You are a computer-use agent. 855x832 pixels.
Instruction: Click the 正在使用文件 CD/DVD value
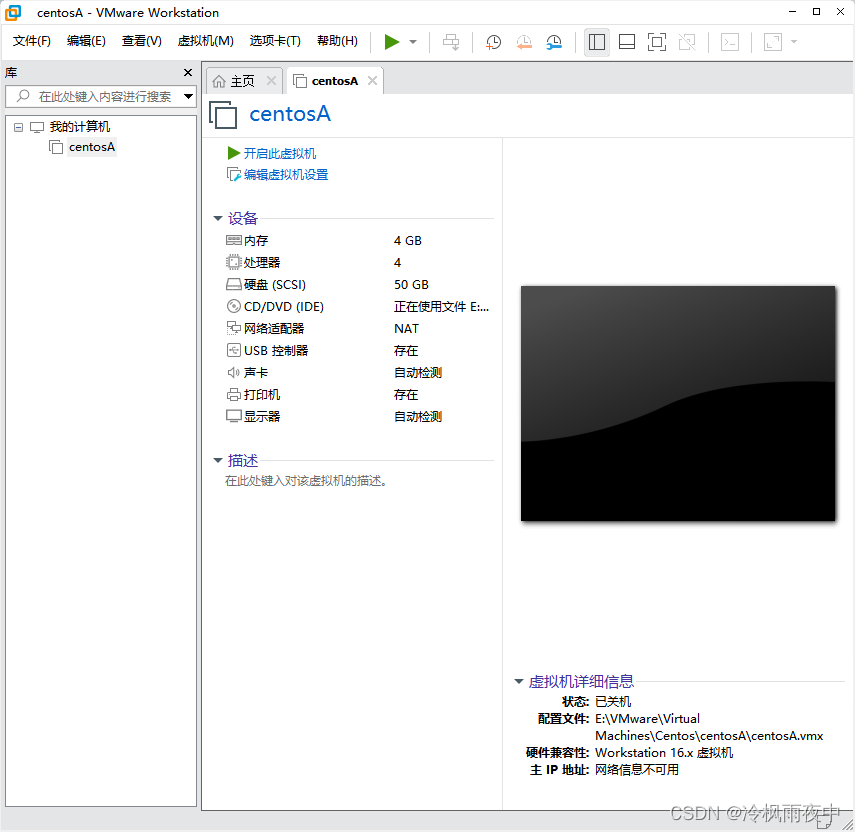click(x=441, y=307)
